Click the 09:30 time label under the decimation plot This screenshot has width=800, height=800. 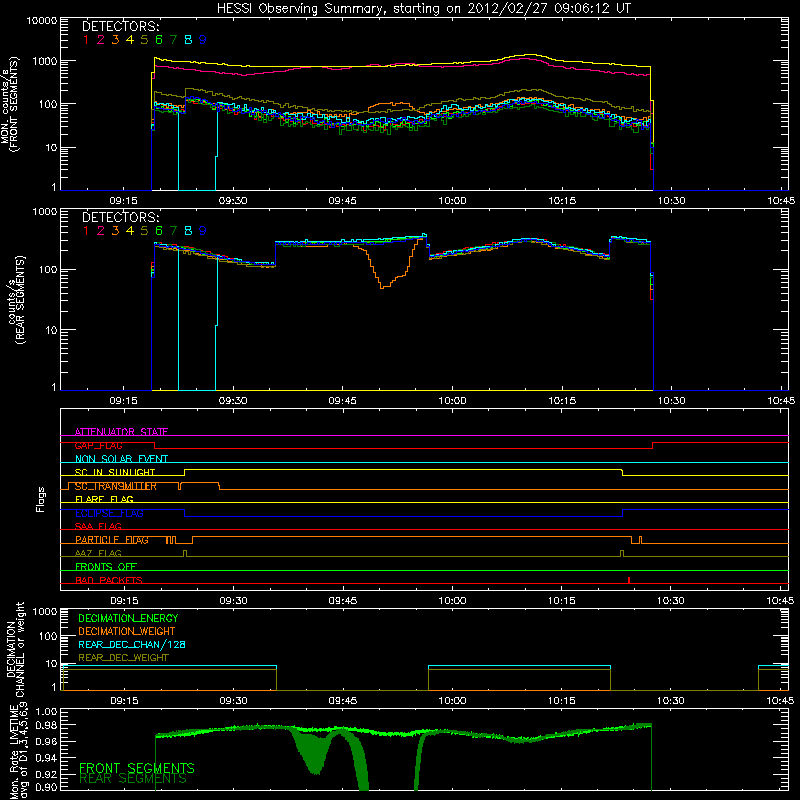[233, 701]
